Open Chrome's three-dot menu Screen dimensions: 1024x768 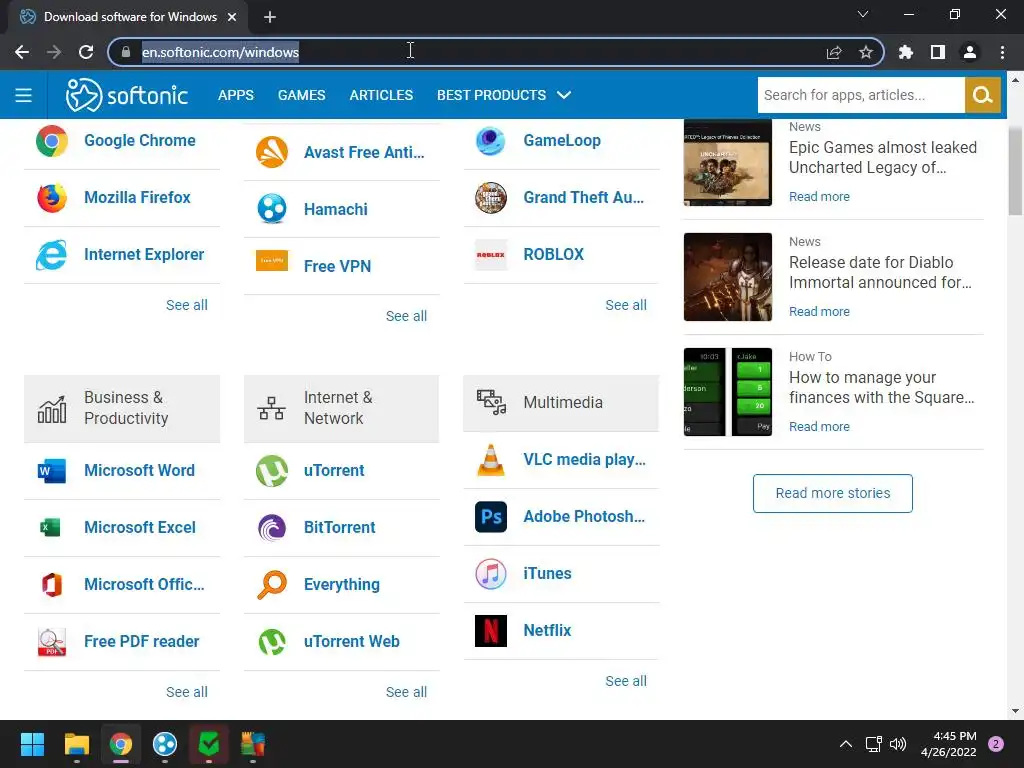tap(1002, 52)
